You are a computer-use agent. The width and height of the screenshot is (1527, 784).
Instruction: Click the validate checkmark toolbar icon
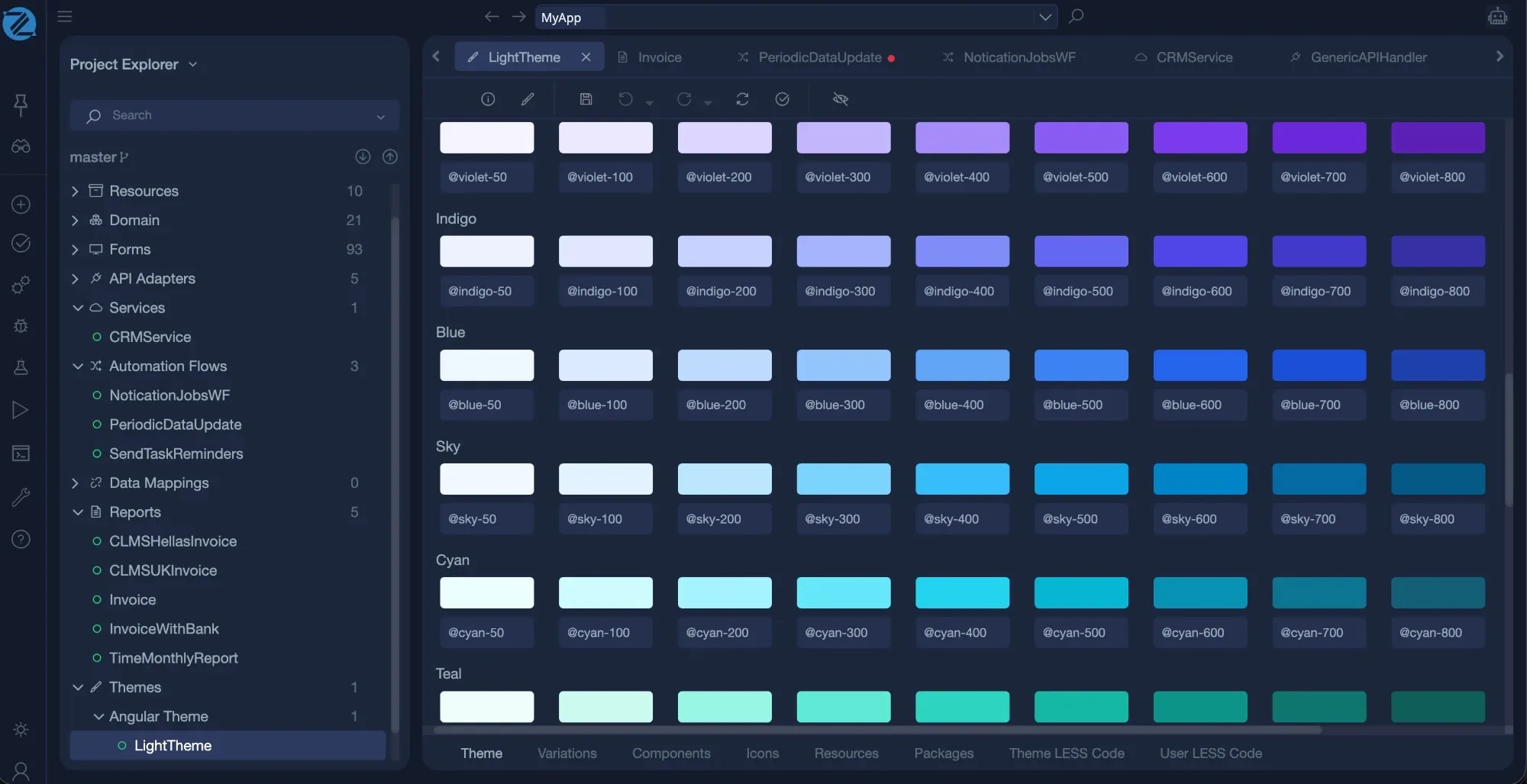(782, 99)
